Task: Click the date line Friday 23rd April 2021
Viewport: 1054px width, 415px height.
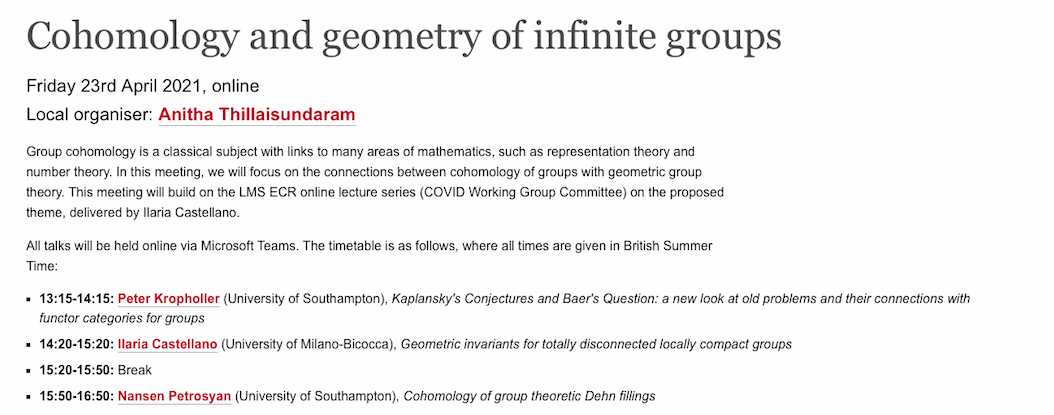Action: click(x=143, y=85)
